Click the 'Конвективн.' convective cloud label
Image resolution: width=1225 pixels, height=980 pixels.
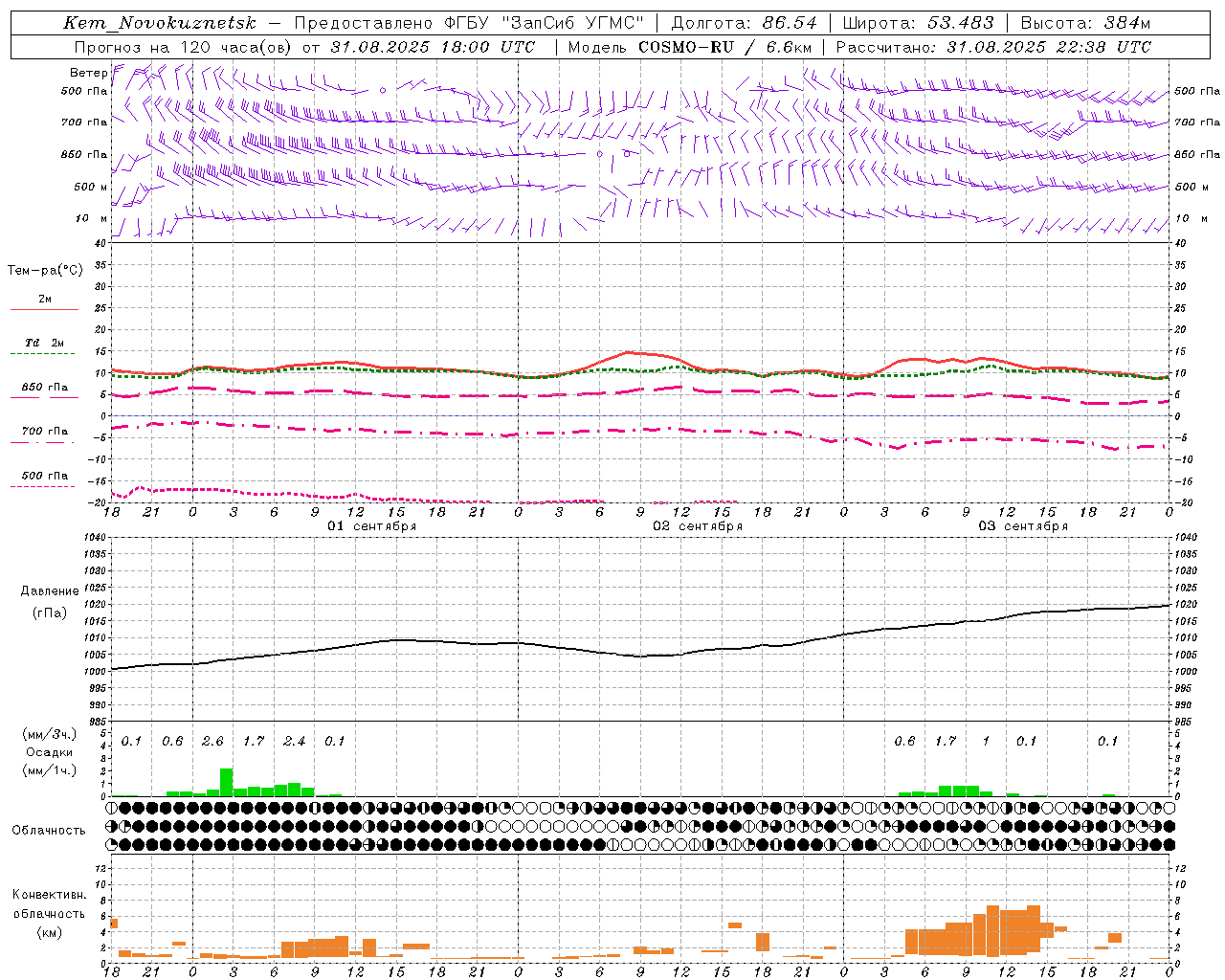point(49,895)
